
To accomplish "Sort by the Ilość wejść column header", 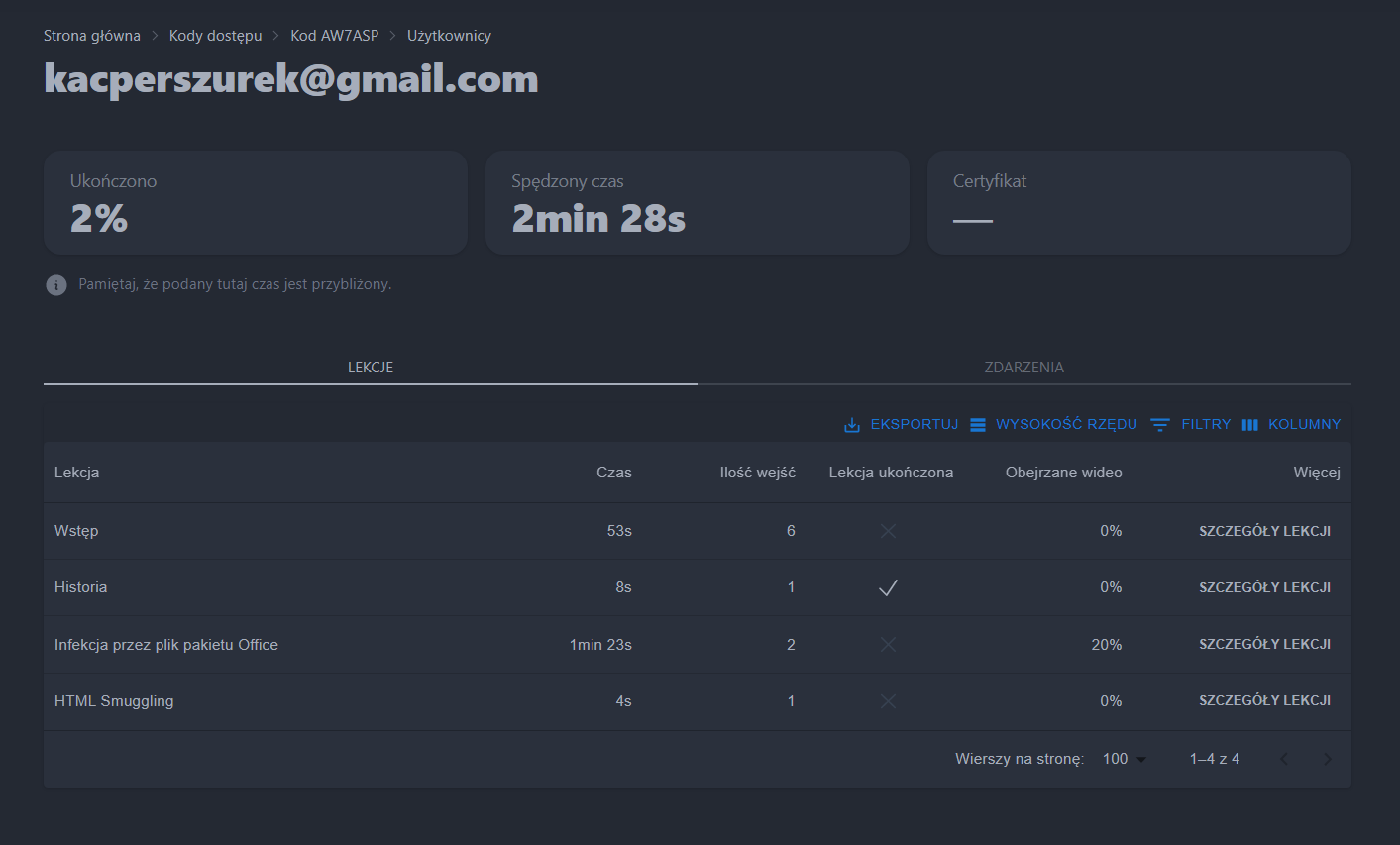I will tap(757, 473).
